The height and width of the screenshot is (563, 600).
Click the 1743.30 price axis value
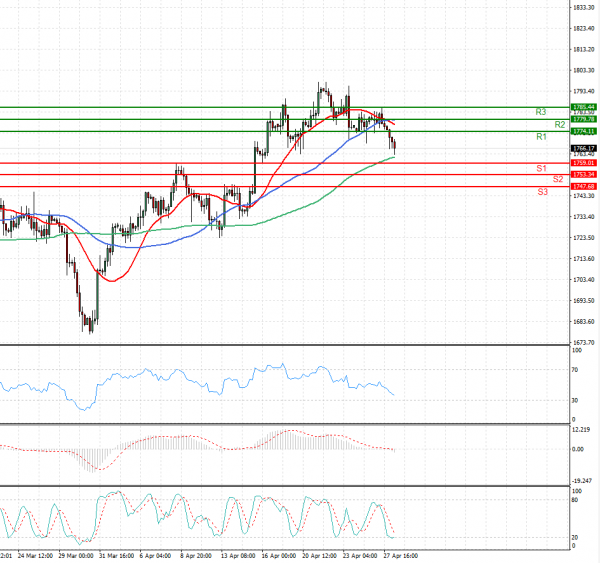point(584,196)
